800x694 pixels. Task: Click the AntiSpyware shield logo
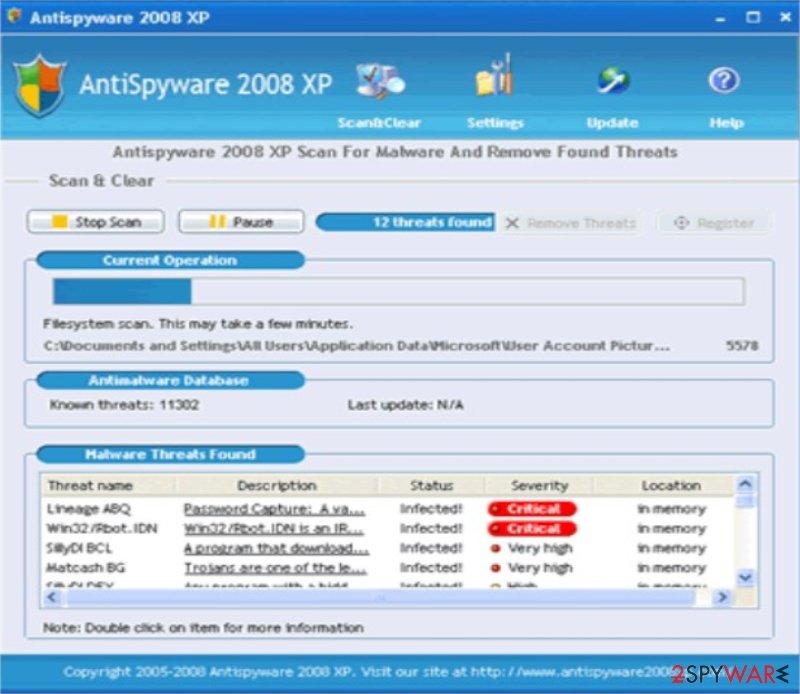click(39, 86)
